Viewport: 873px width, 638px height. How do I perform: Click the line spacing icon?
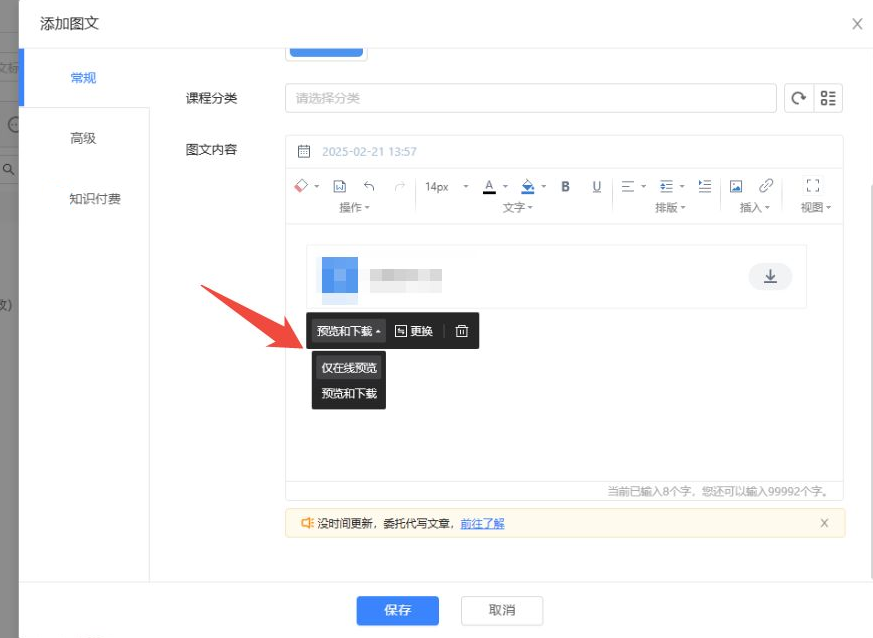point(666,187)
